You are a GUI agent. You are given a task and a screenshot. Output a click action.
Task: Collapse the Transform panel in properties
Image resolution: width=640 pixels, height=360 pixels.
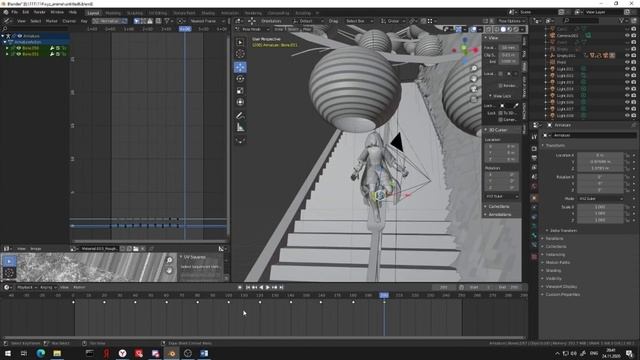pyautogui.click(x=555, y=145)
